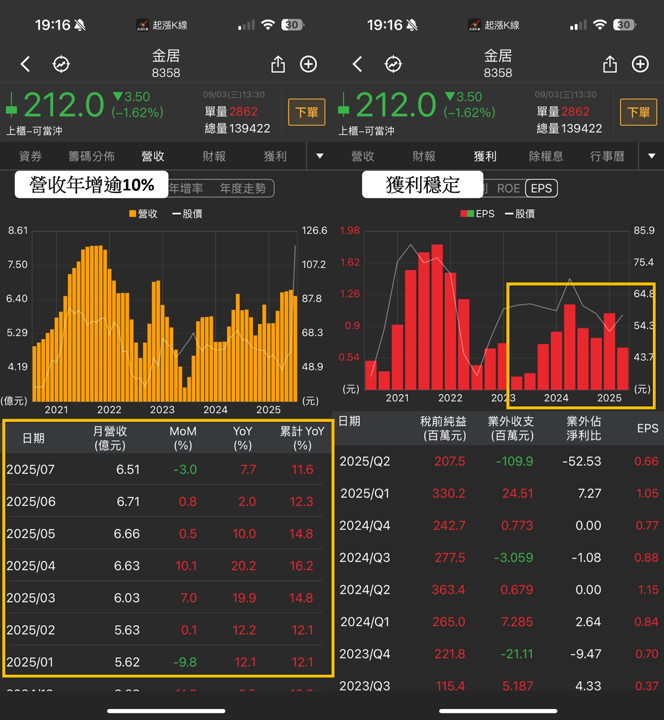The image size is (664, 720).
Task: Tap 1.15 EPS value for 2024/Q2
Action: point(648,590)
